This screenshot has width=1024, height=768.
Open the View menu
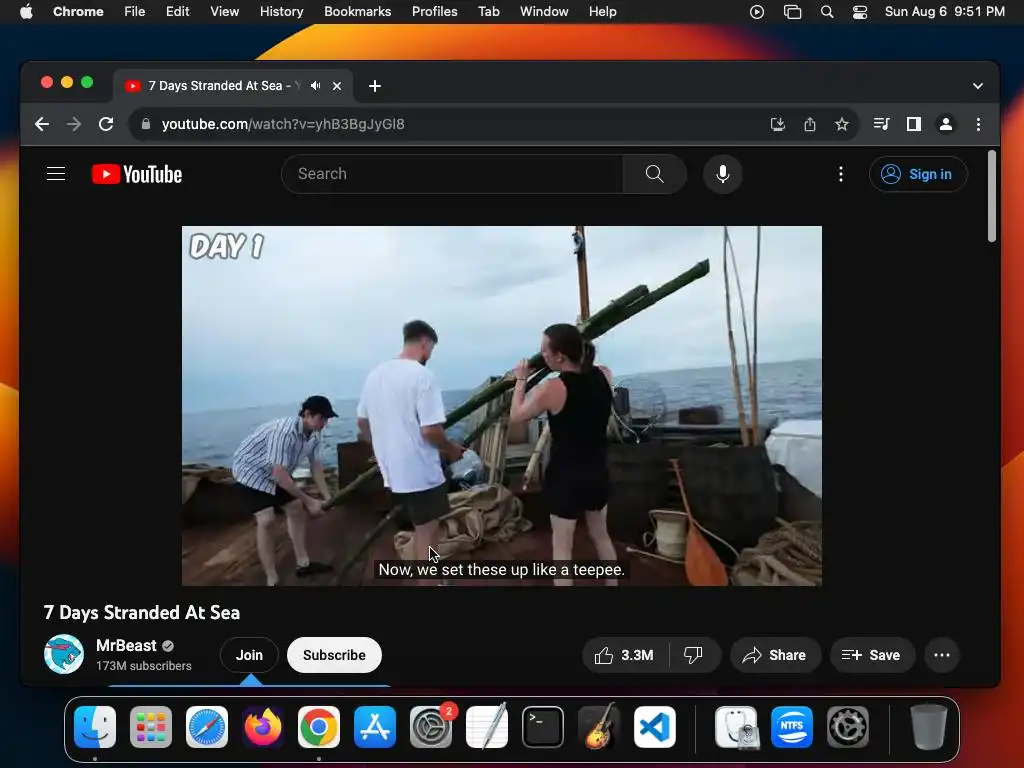[225, 11]
